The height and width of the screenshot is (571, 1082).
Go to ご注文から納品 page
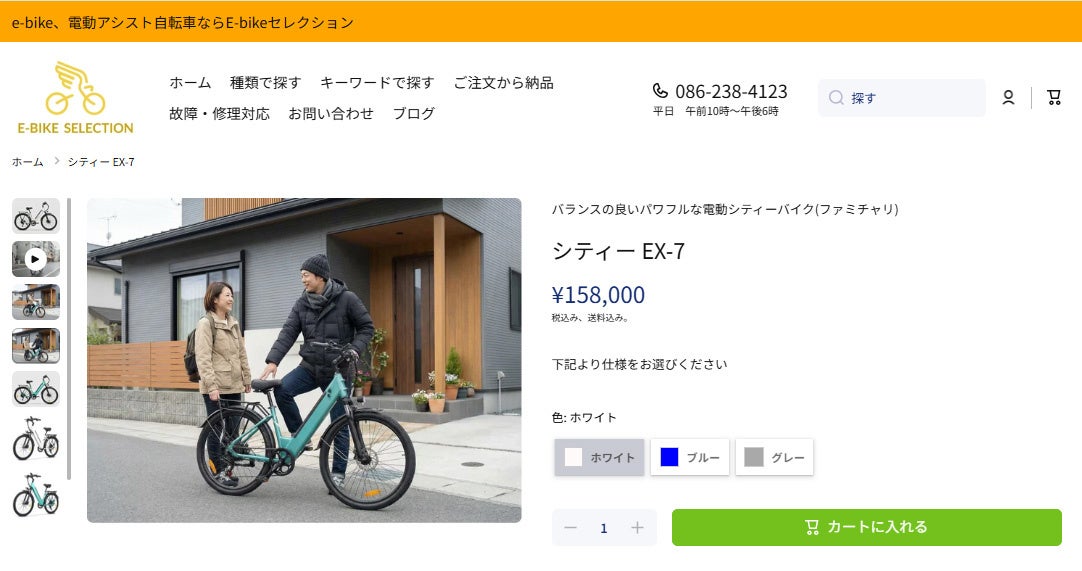(x=503, y=82)
